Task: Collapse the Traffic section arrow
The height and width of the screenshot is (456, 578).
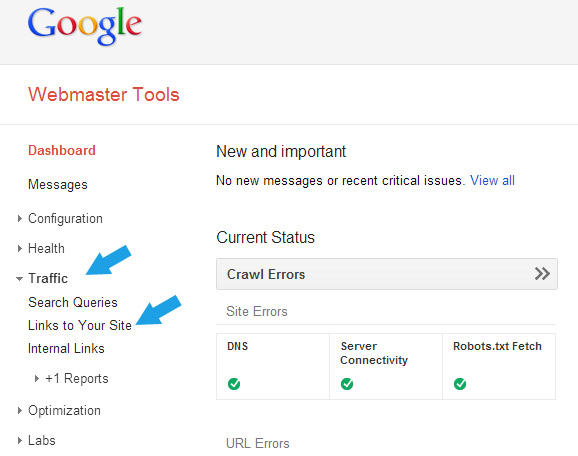Action: (20, 279)
